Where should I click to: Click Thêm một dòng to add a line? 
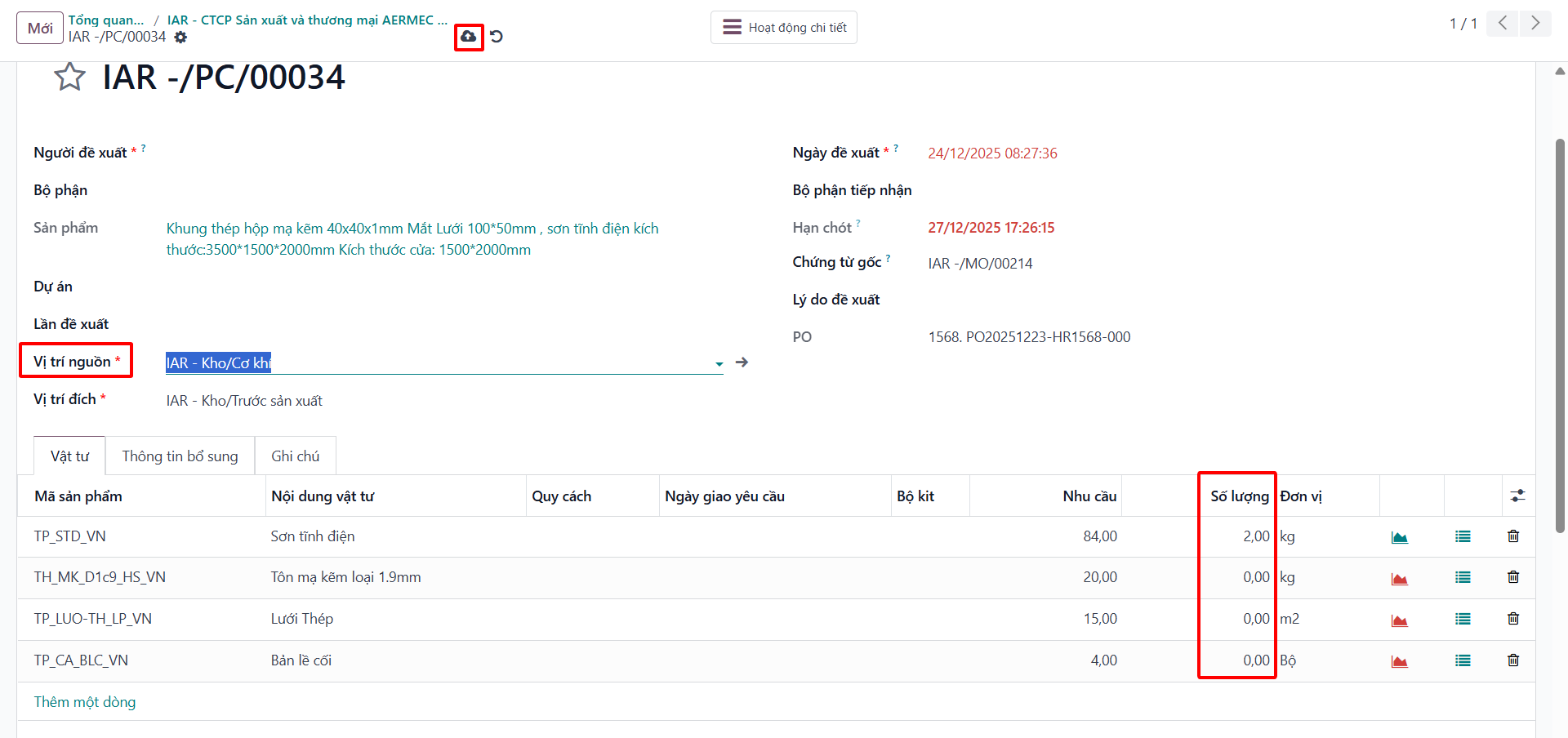tap(85, 702)
